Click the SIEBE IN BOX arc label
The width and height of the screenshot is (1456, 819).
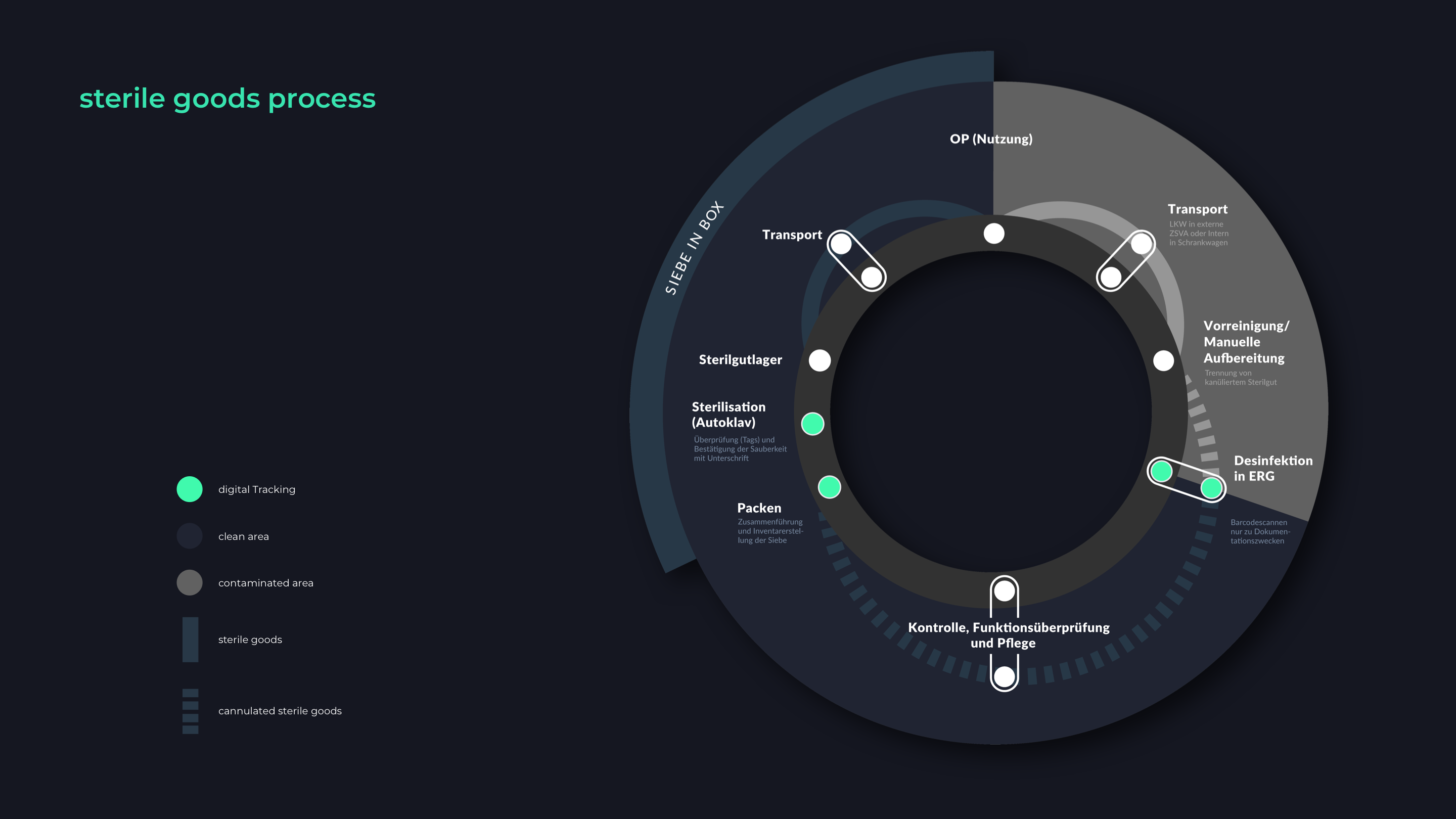[694, 248]
